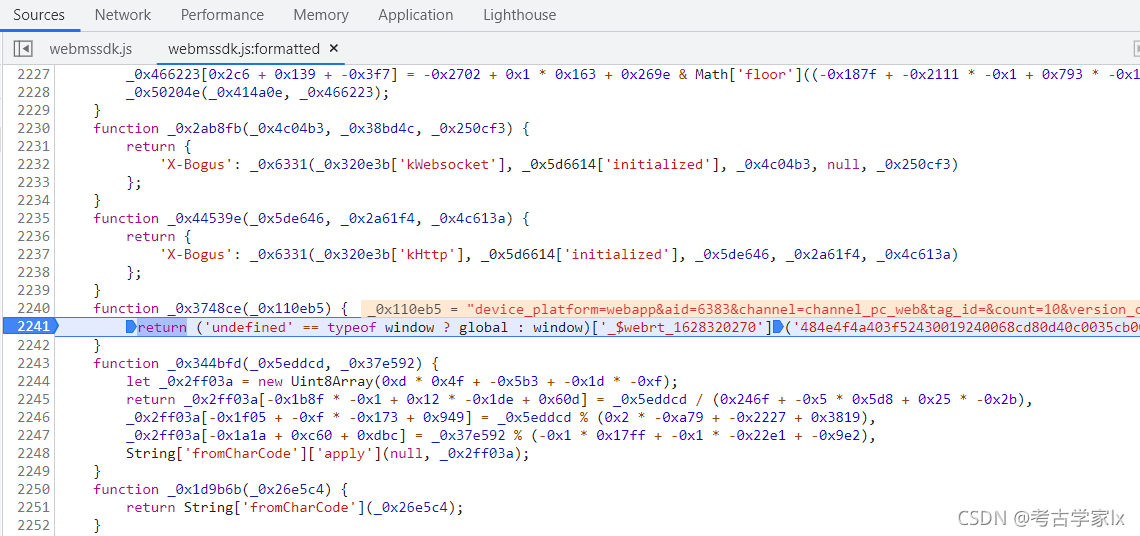
Task: Open the Application panel
Action: (x=416, y=15)
